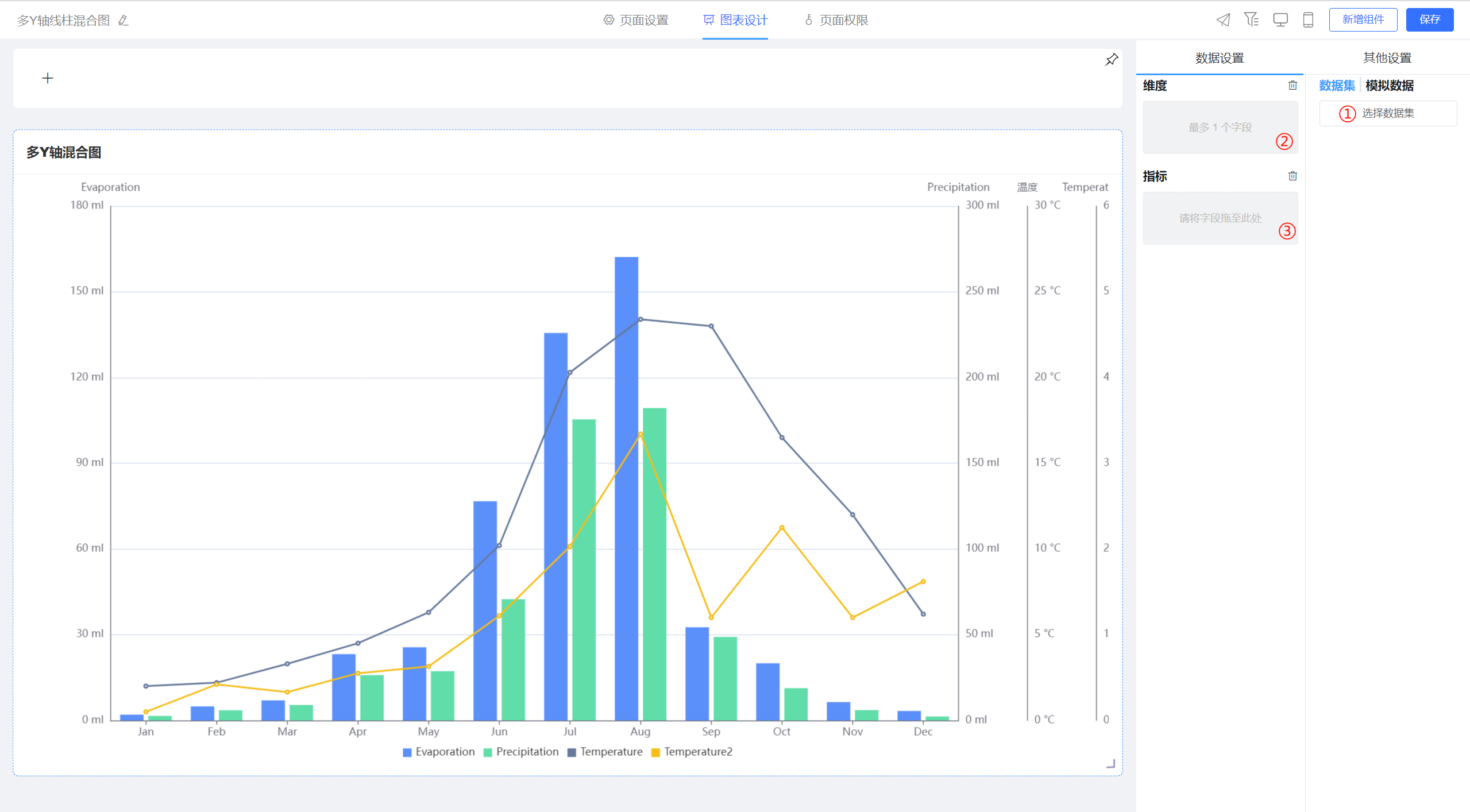1470x812 pixels.
Task: Click the edit pencil icon beside page title
Action: [x=123, y=21]
